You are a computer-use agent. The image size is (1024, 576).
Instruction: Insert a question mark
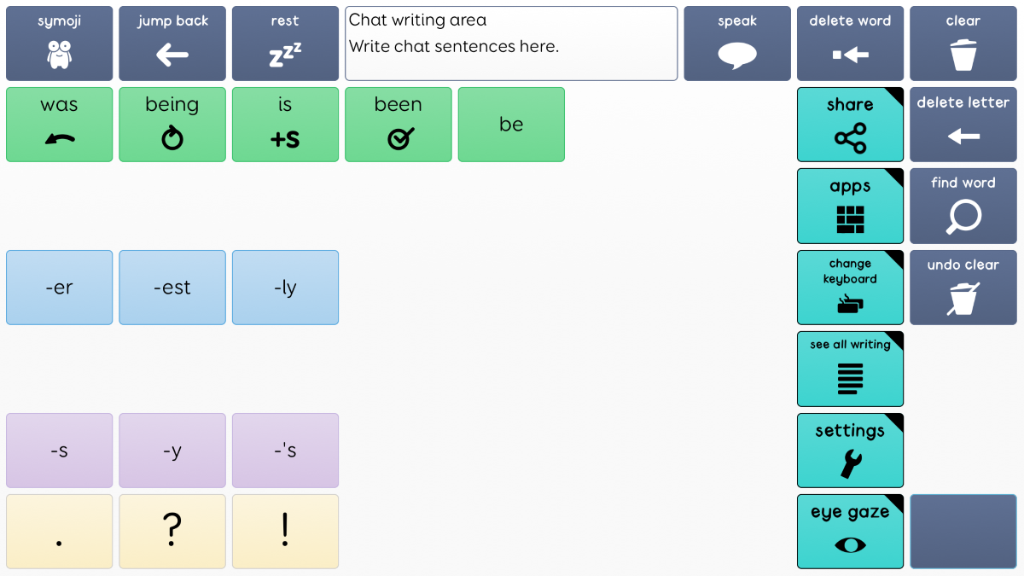click(x=172, y=531)
